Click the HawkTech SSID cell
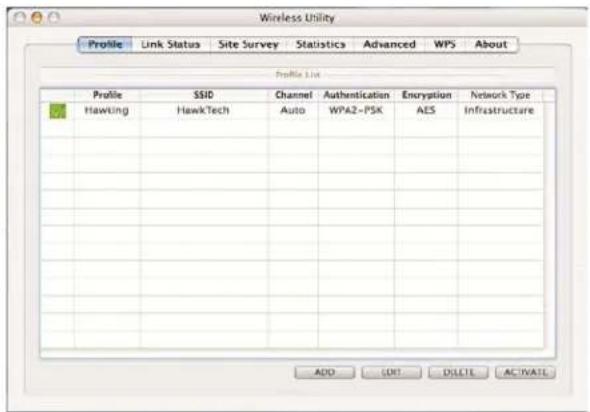The width and height of the screenshot is (590, 412). pyautogui.click(x=204, y=111)
